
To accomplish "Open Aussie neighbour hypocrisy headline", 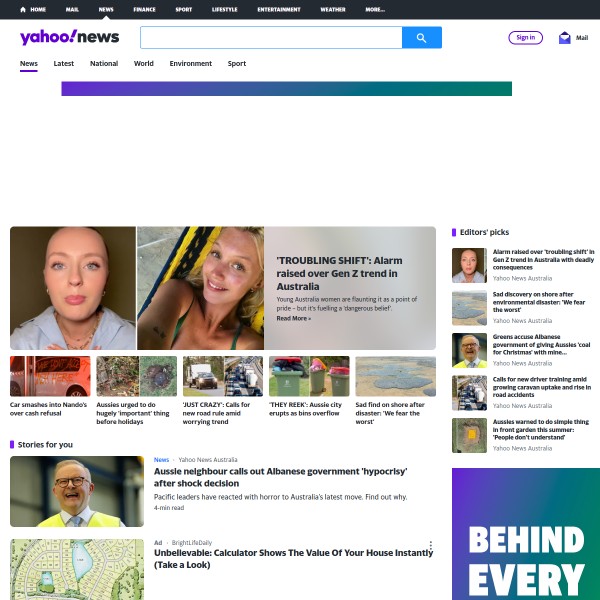I will (280, 477).
